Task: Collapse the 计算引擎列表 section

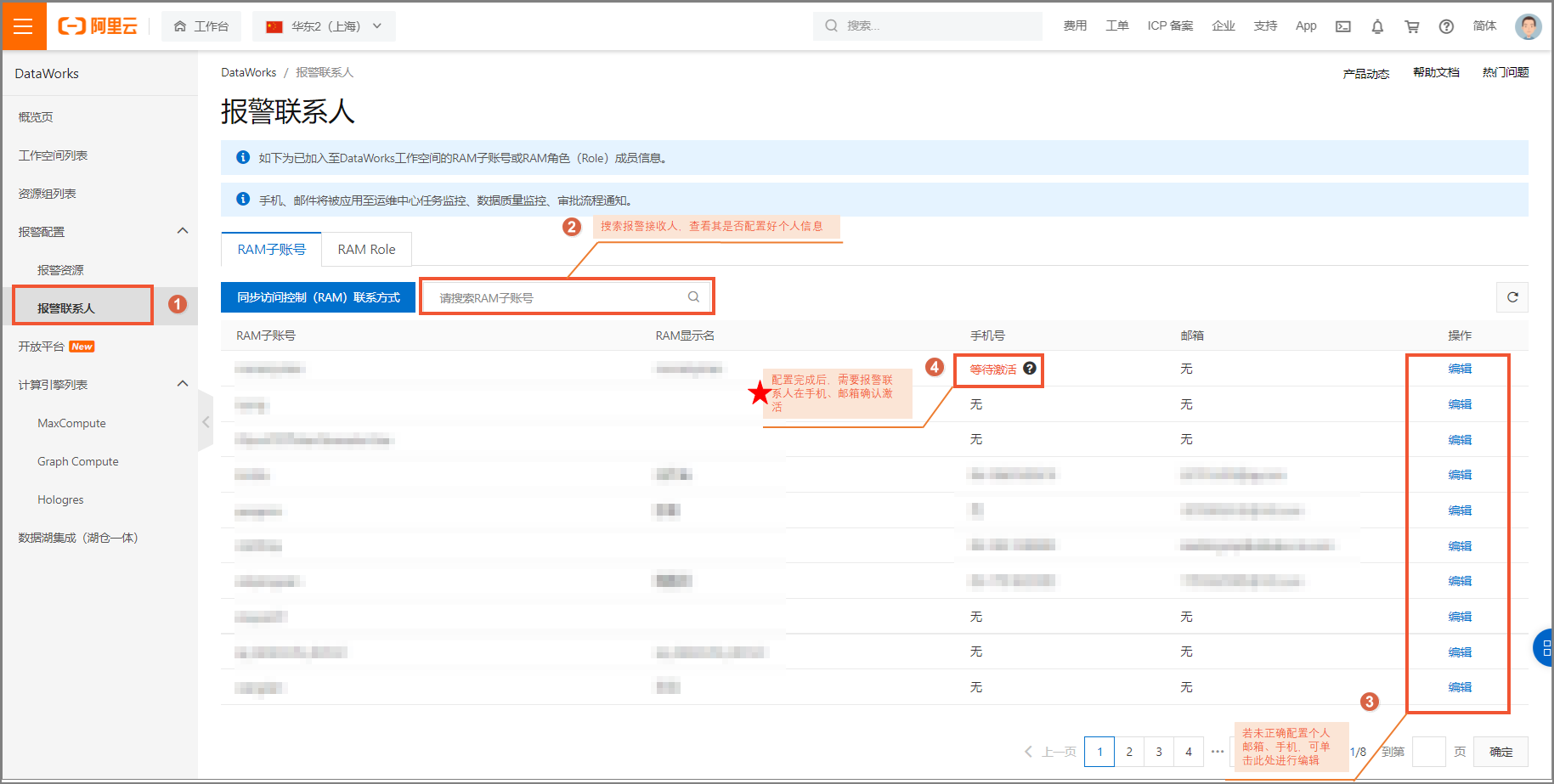Action: tap(183, 384)
